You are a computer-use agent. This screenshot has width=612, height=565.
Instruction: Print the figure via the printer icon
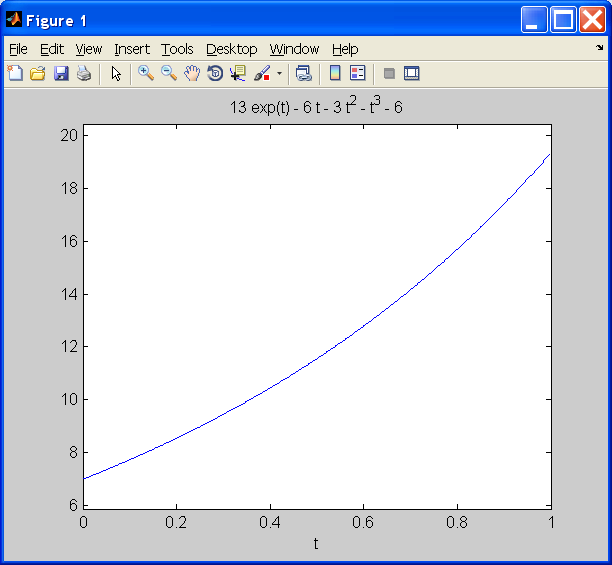pyautogui.click(x=84, y=73)
